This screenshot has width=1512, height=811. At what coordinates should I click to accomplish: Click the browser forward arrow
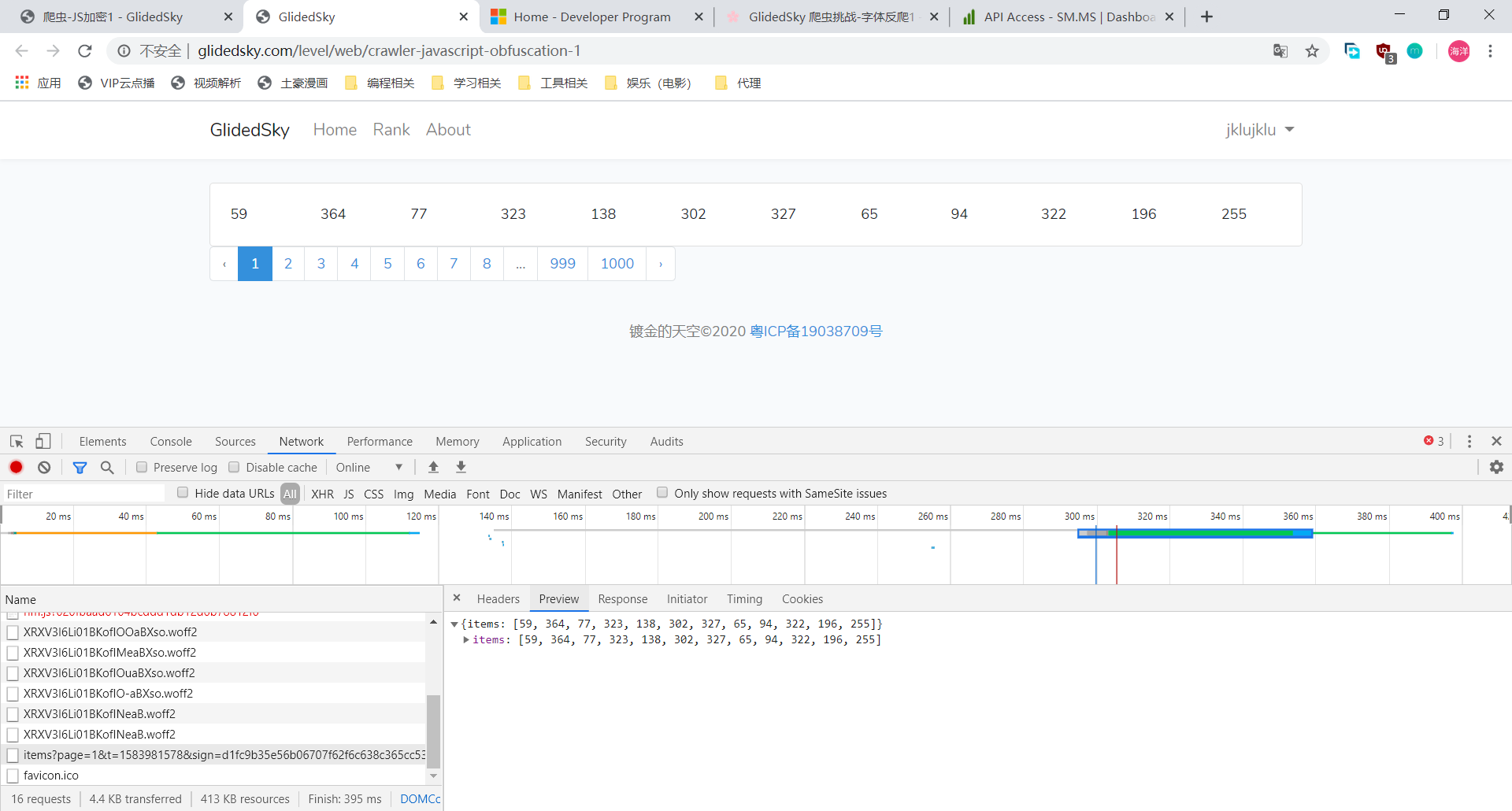[53, 51]
